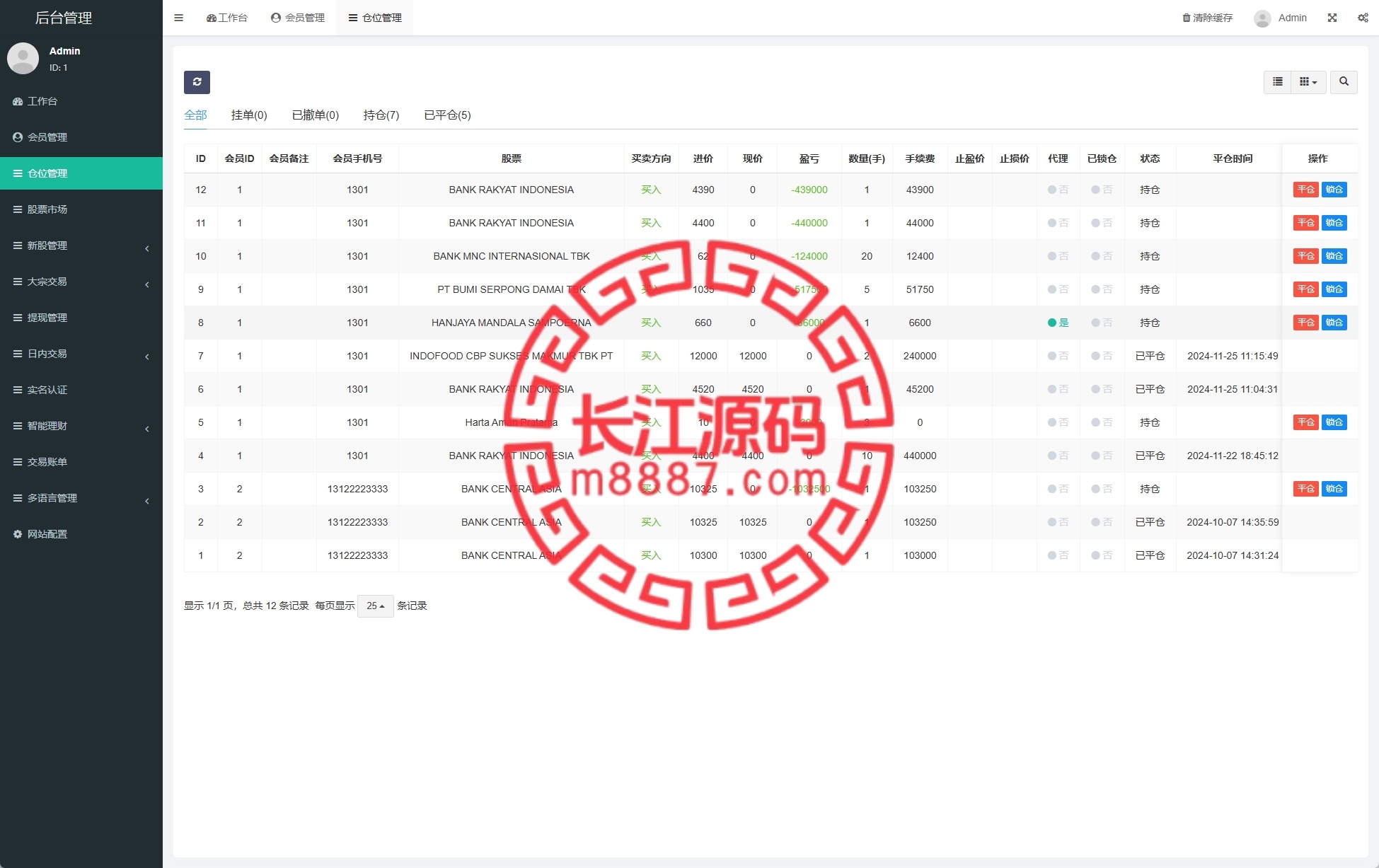
Task: Toggle 已锁仓 switch for ID 8
Action: pos(1102,323)
